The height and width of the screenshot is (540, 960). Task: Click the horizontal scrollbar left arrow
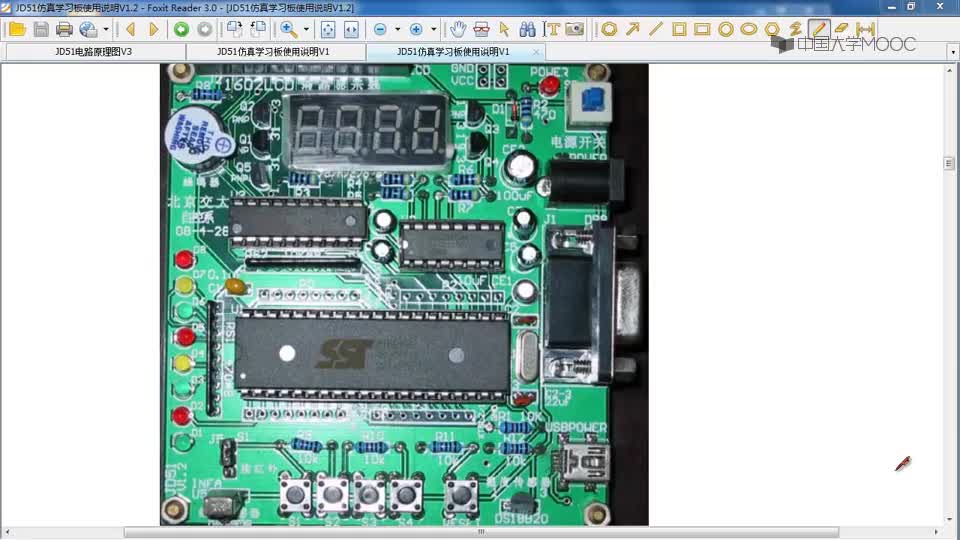pyautogui.click(x=6, y=532)
